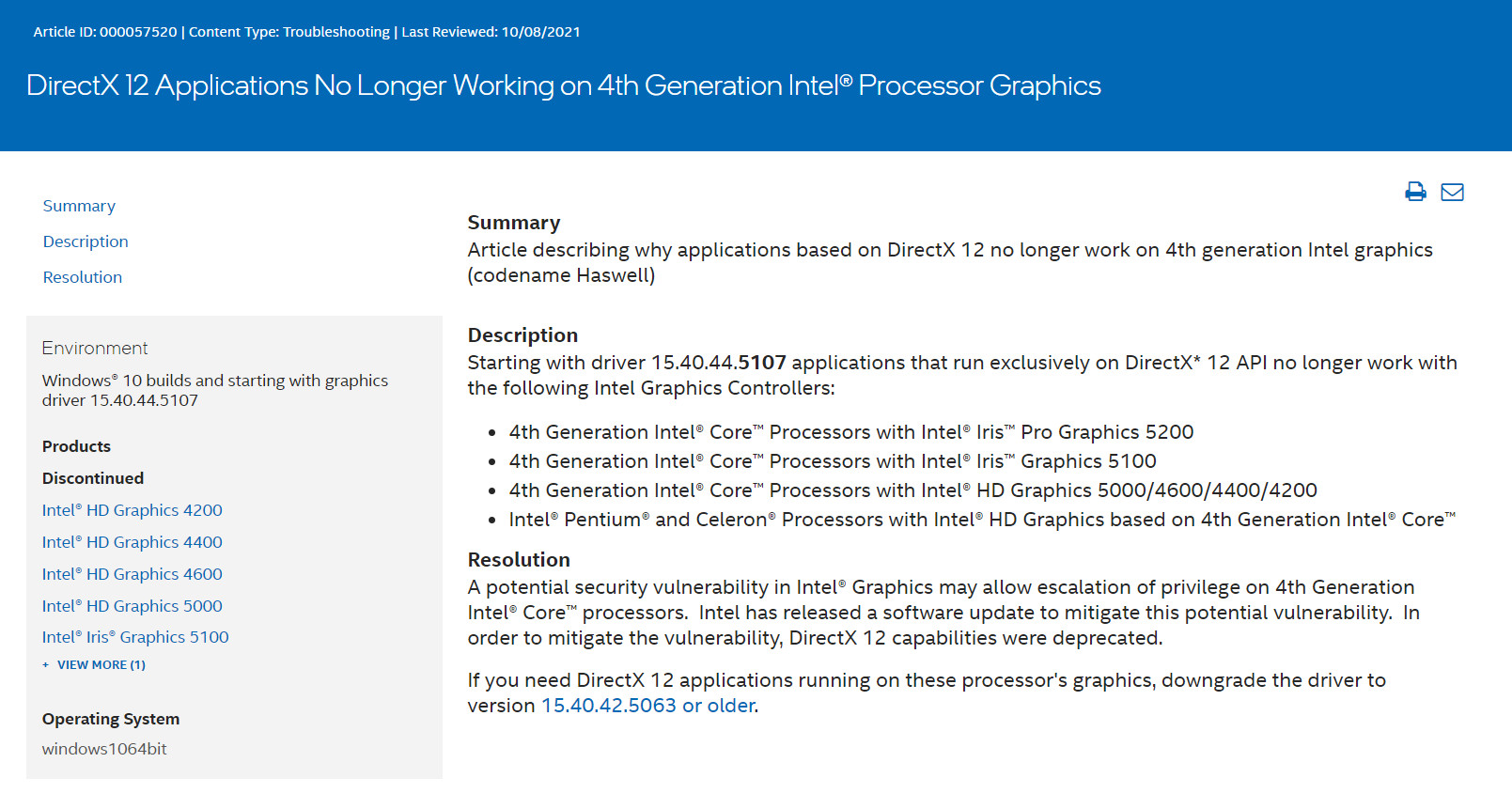Screen dimensions: 1512x809
Task: Go to Resolution in the left navigation
Action: [x=83, y=277]
